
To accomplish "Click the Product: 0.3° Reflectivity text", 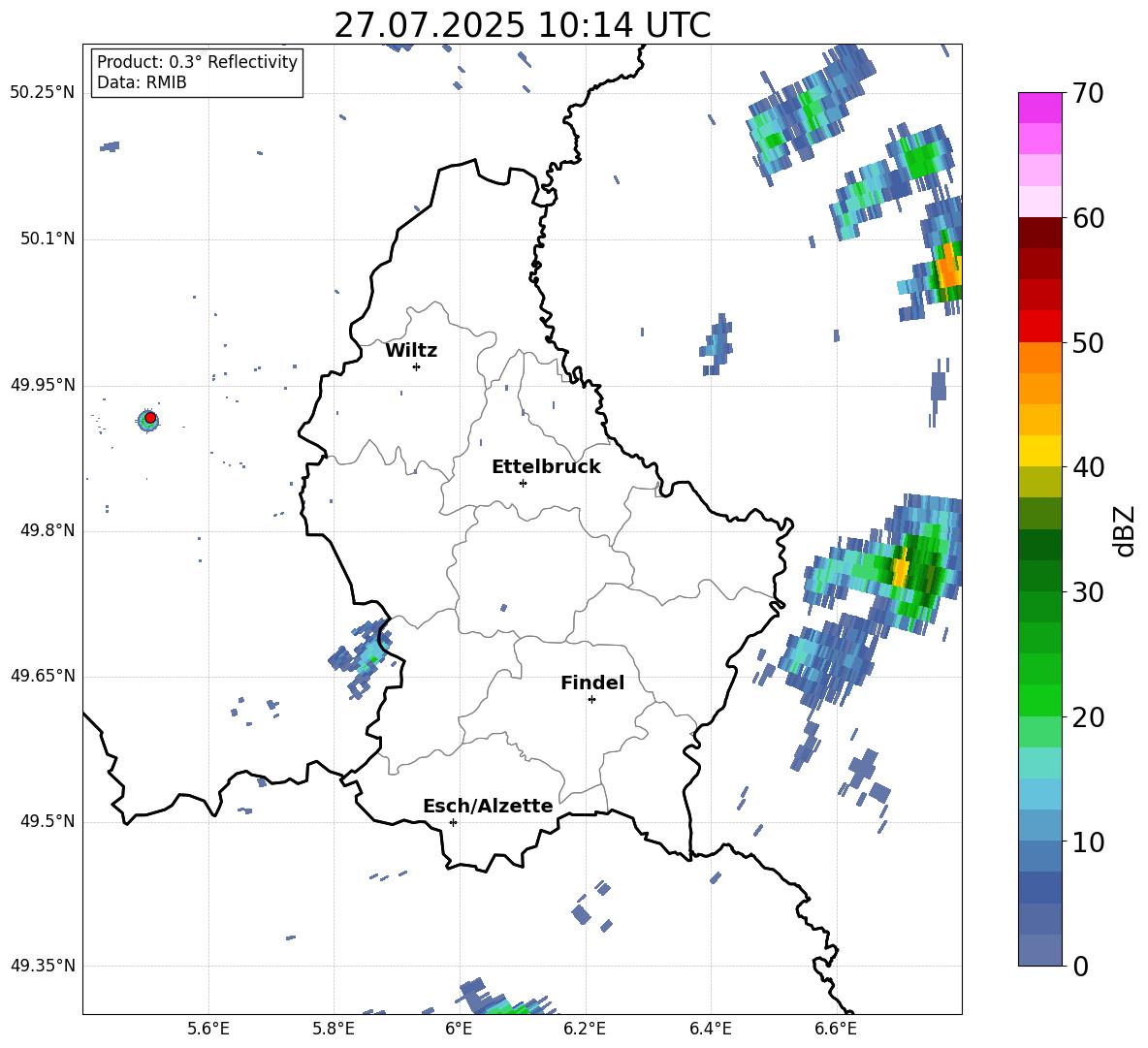I will (197, 62).
